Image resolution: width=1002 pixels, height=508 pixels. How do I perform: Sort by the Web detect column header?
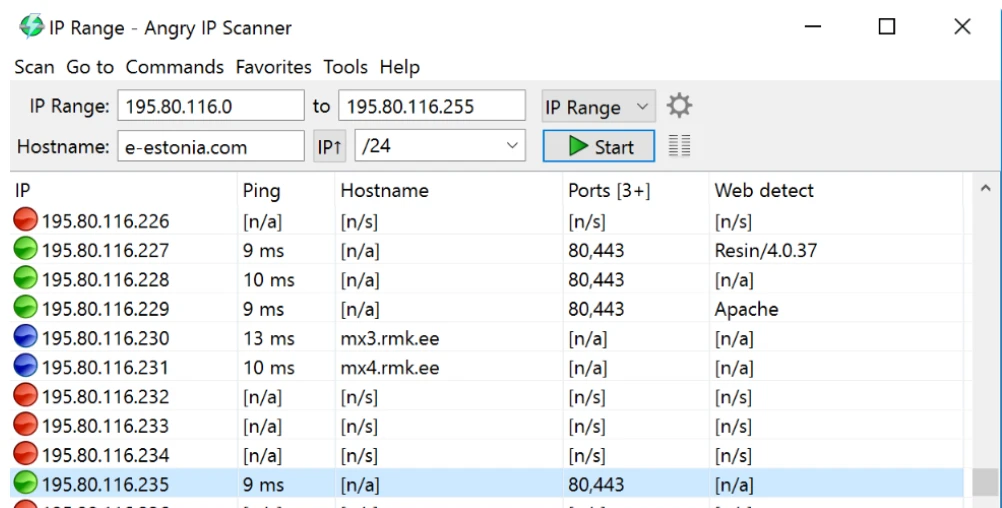(x=836, y=190)
